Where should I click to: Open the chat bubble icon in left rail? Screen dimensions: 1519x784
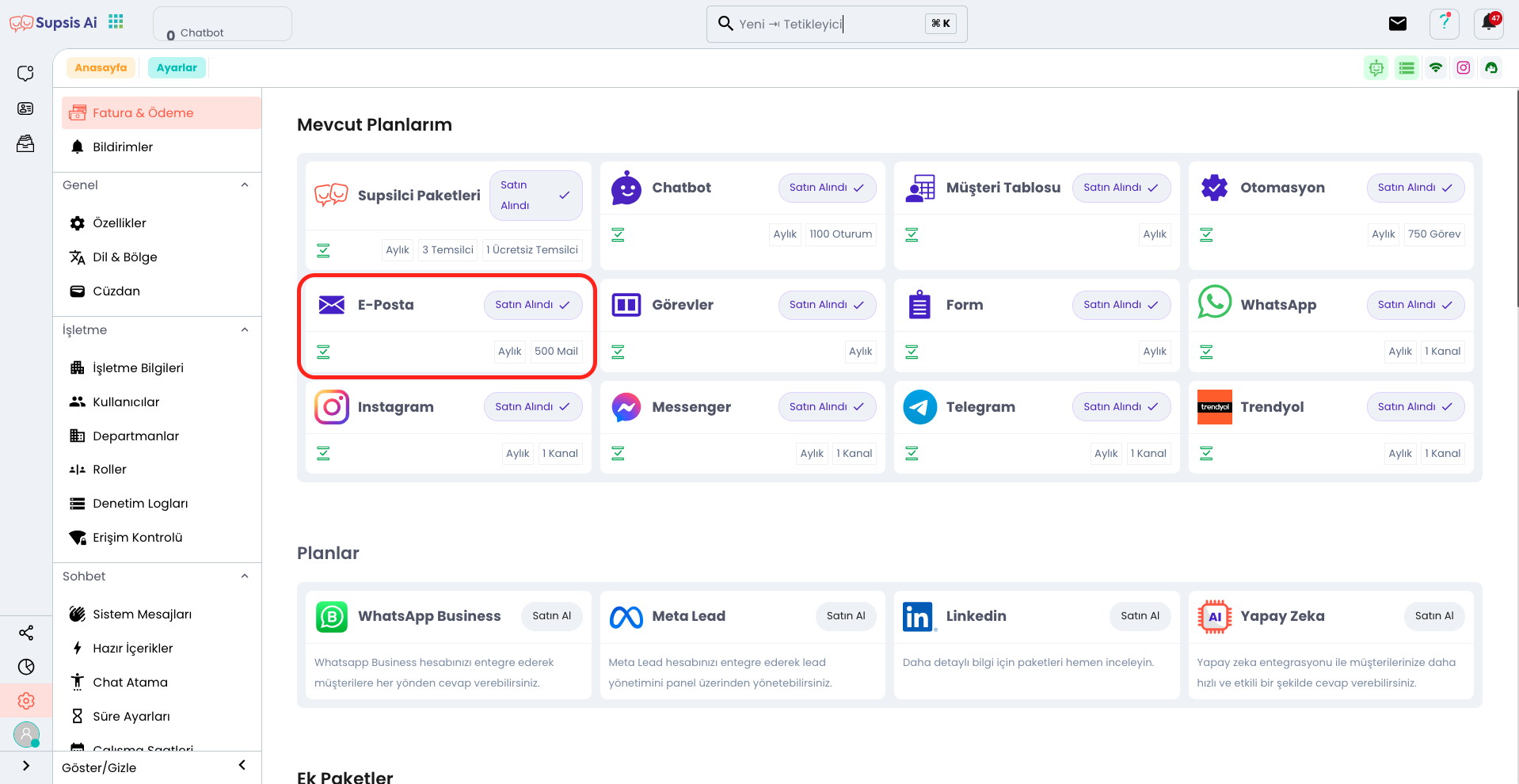(25, 74)
